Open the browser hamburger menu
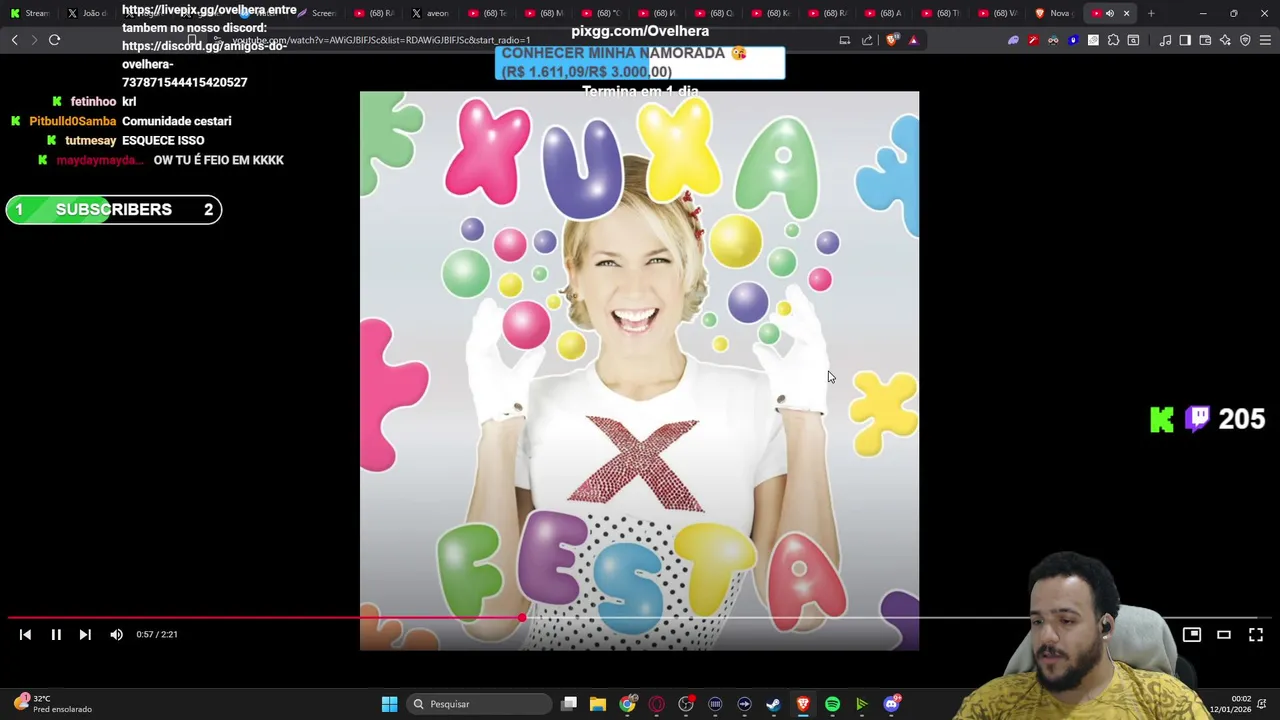 1265,40
